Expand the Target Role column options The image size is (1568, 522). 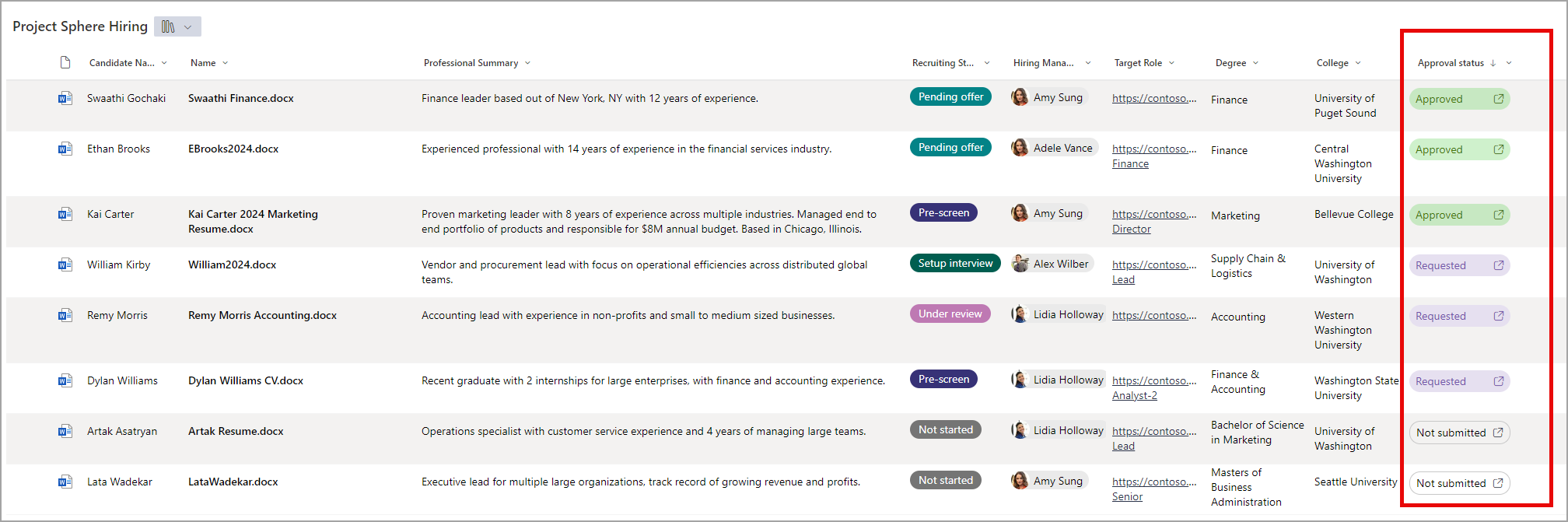1171,63
